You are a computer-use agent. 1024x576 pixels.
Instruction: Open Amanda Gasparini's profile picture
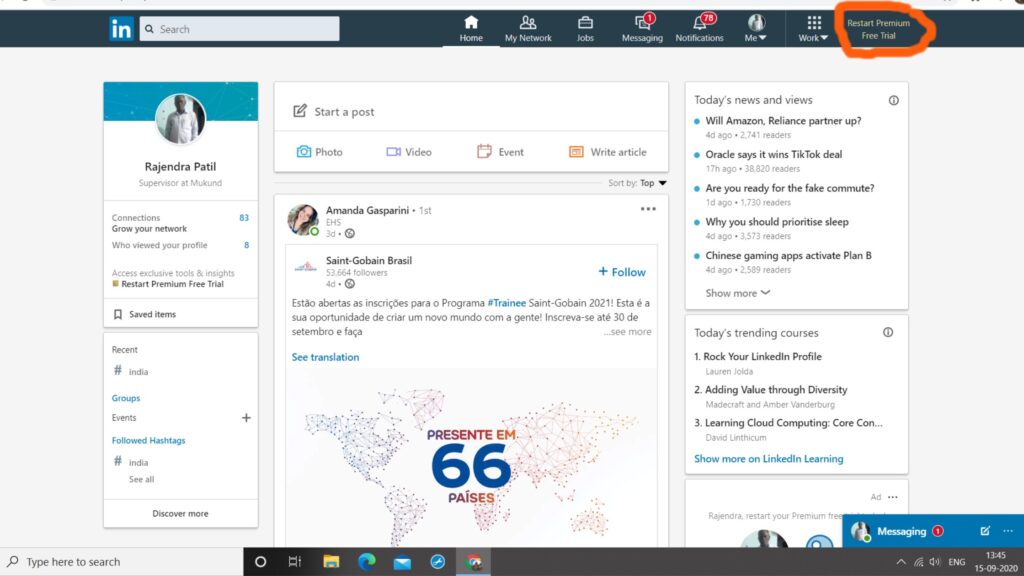pyautogui.click(x=303, y=219)
